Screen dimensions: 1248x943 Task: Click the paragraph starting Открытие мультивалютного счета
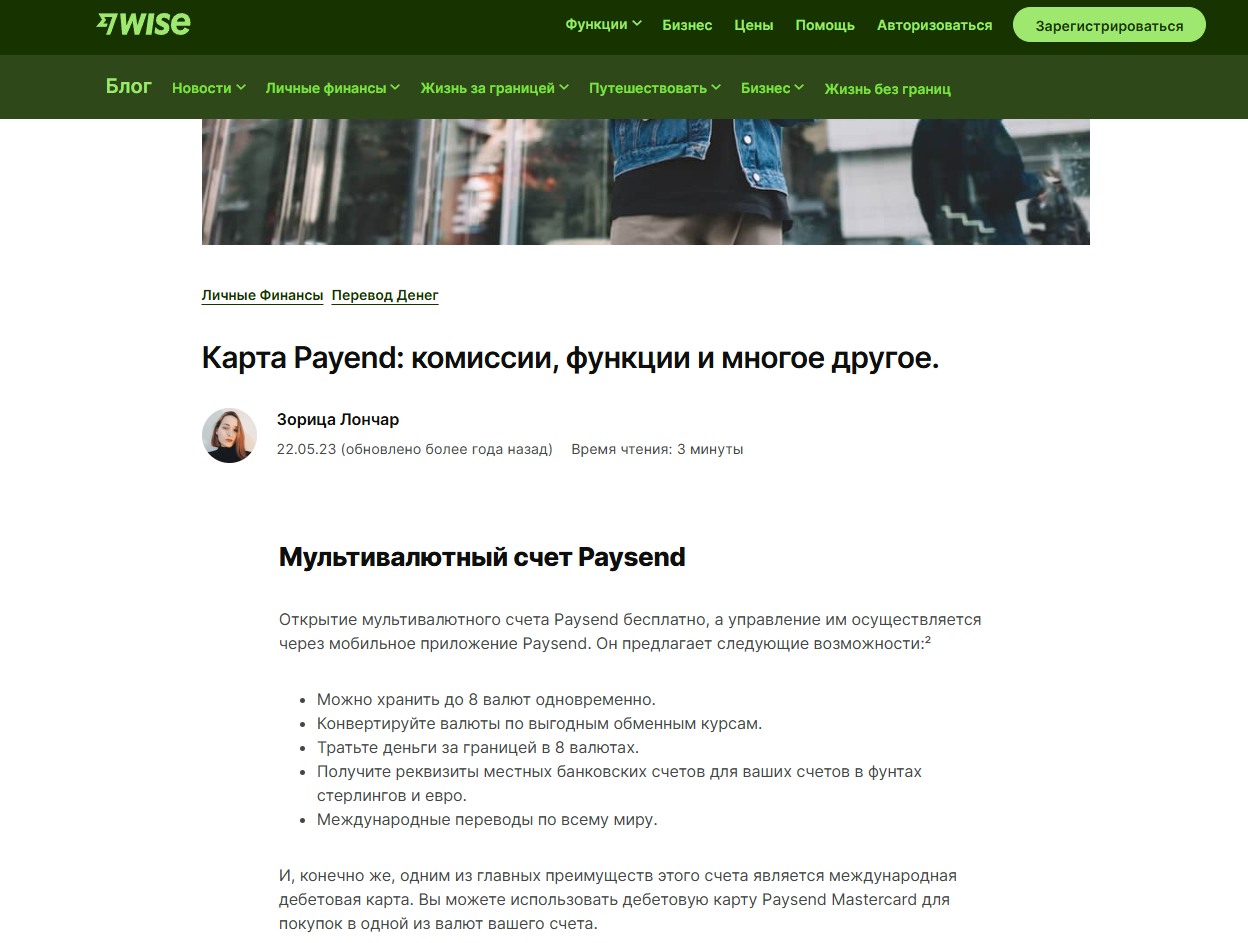click(630, 632)
